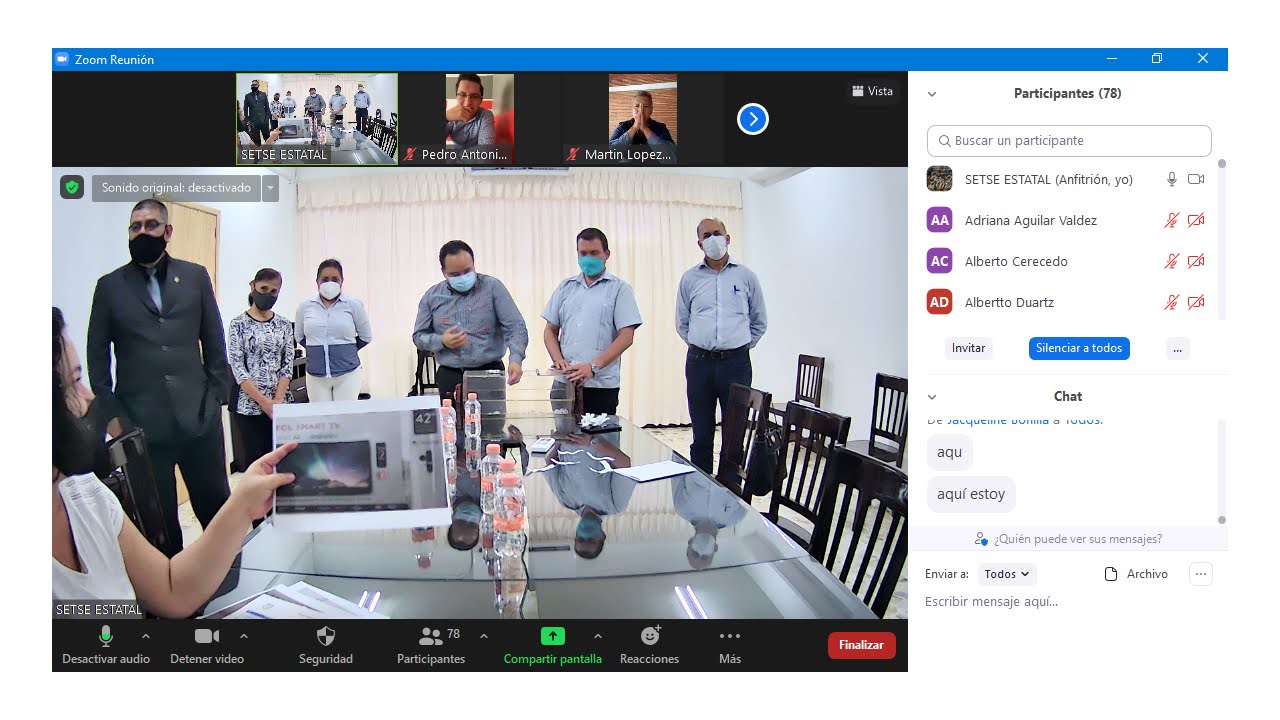Viewport: 1280px width, 720px height.
Task: Toggle Albertto Duartz camera-off icon
Action: 1196,302
